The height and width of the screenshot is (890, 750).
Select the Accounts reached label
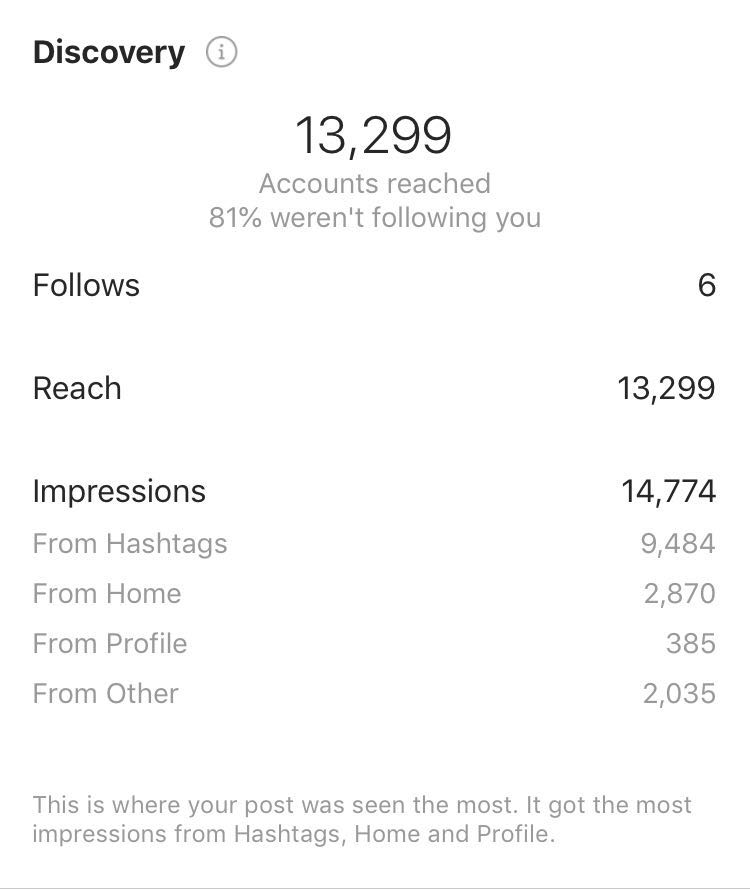tap(375, 183)
